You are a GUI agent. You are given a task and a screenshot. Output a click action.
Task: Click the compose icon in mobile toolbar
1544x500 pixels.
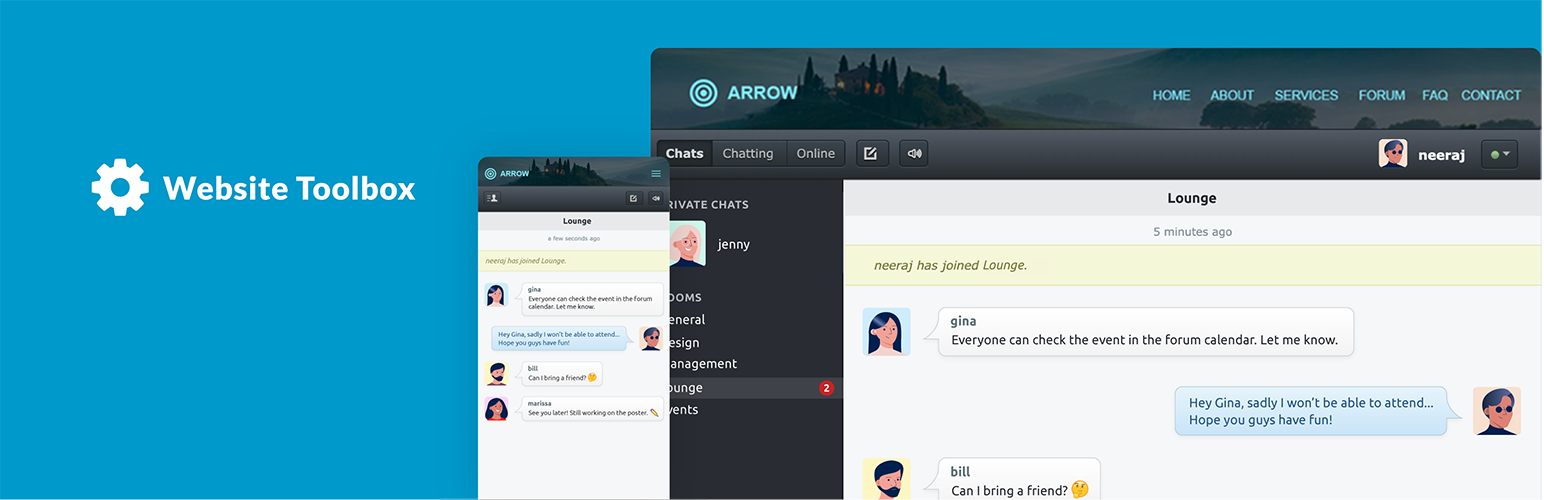coord(633,198)
